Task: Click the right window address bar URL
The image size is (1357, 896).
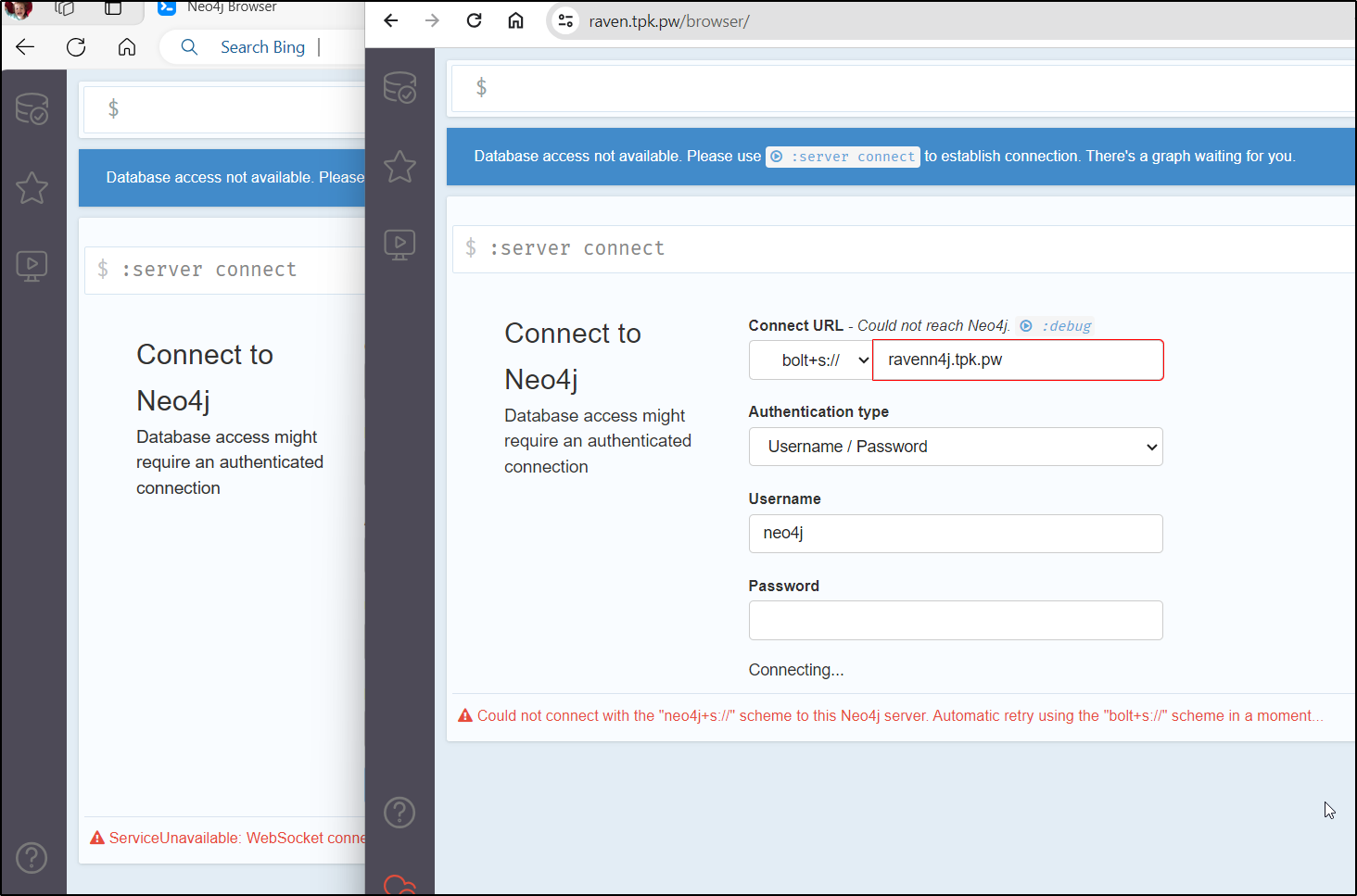Action: pos(669,21)
